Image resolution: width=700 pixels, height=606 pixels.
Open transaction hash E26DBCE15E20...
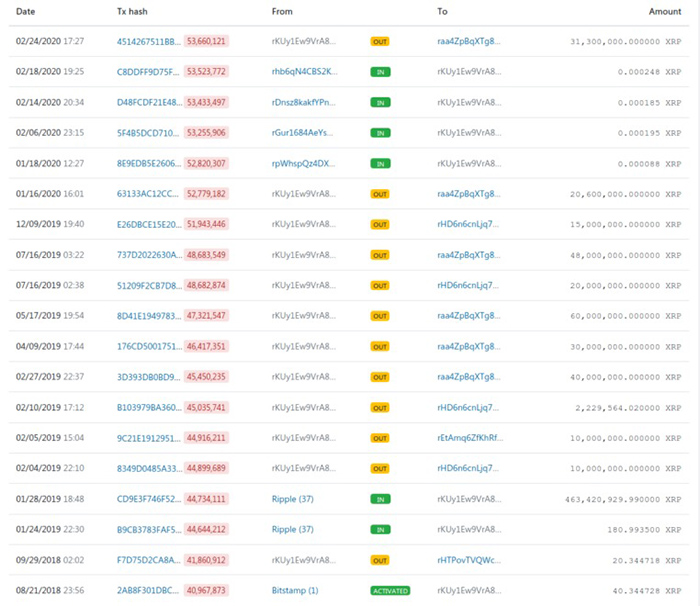click(149, 224)
